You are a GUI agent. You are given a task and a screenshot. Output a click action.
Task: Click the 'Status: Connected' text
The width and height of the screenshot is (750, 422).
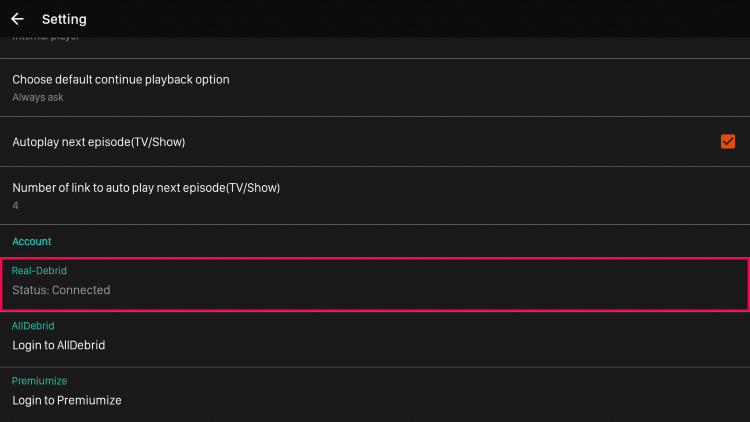(61, 290)
